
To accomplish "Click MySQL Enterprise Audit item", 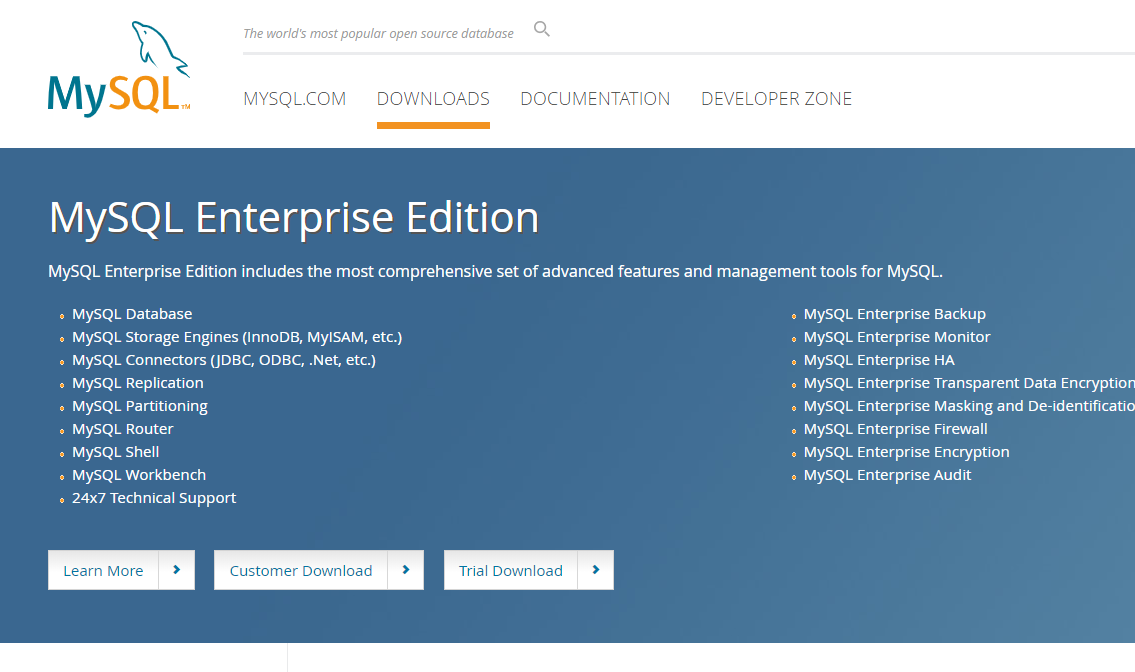I will point(887,475).
